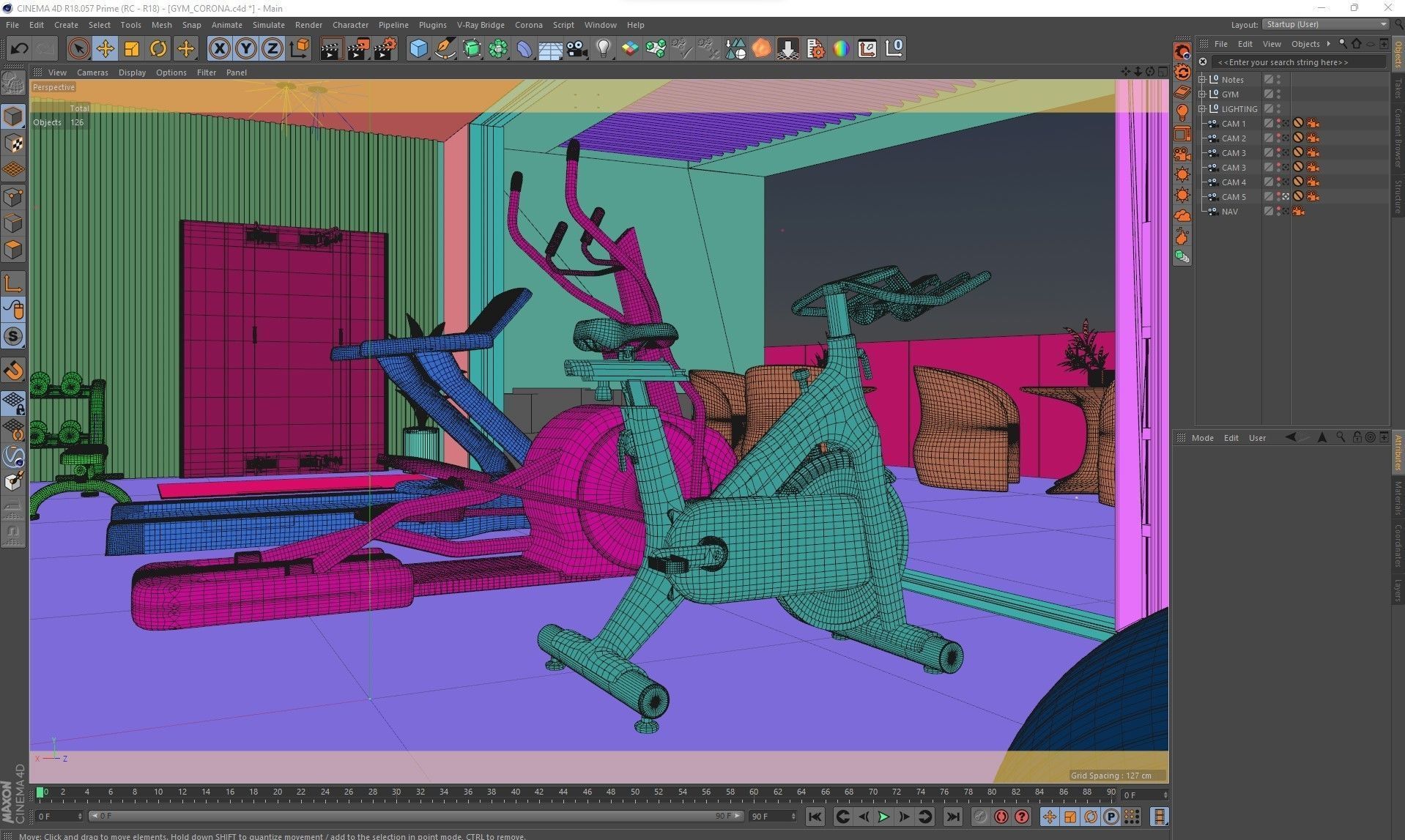Image resolution: width=1405 pixels, height=840 pixels.
Task: Toggle Enable Snap magnet in left palette
Action: point(13,371)
